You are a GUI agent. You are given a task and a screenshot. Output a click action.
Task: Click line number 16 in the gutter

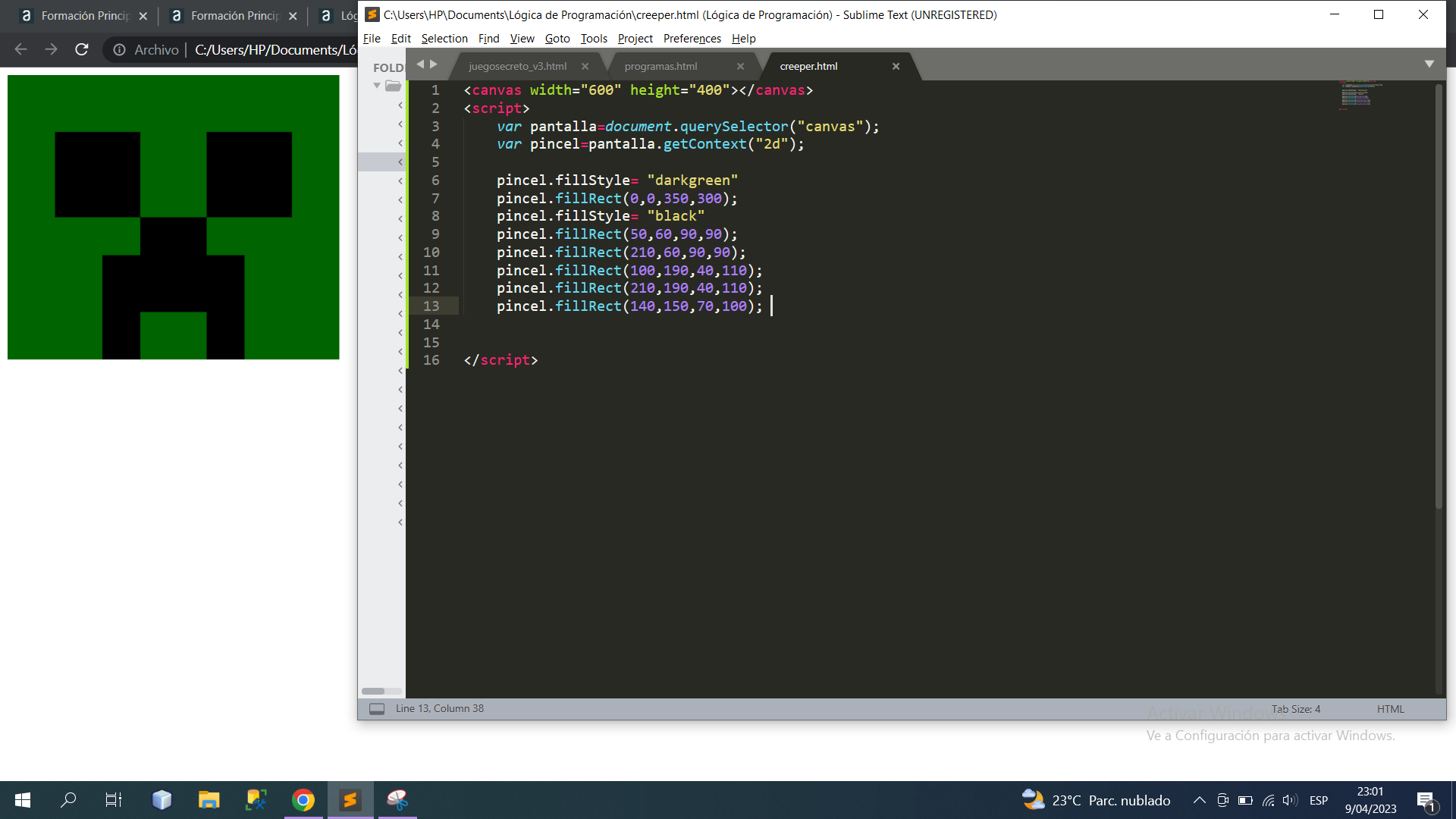[x=431, y=360]
